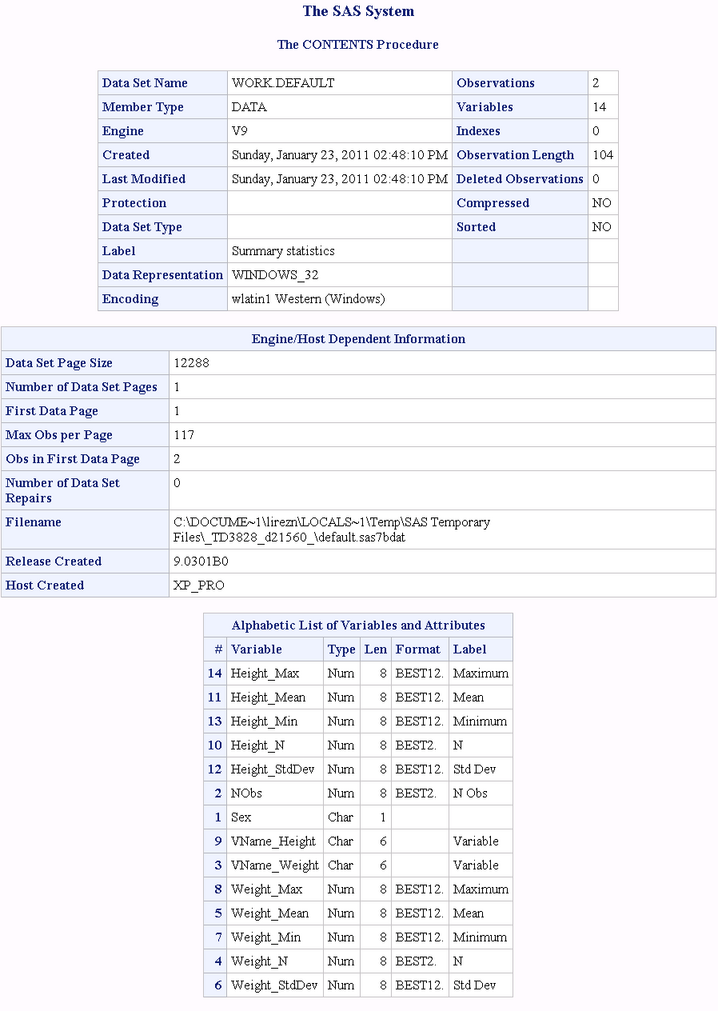Image resolution: width=718 pixels, height=1011 pixels.
Task: Click the Observation Length value 104
Action: [602, 155]
